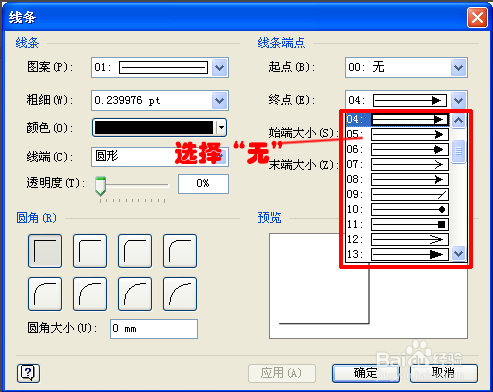Click the line preview box
Screen dimensions: 493x392
[x=368, y=286]
